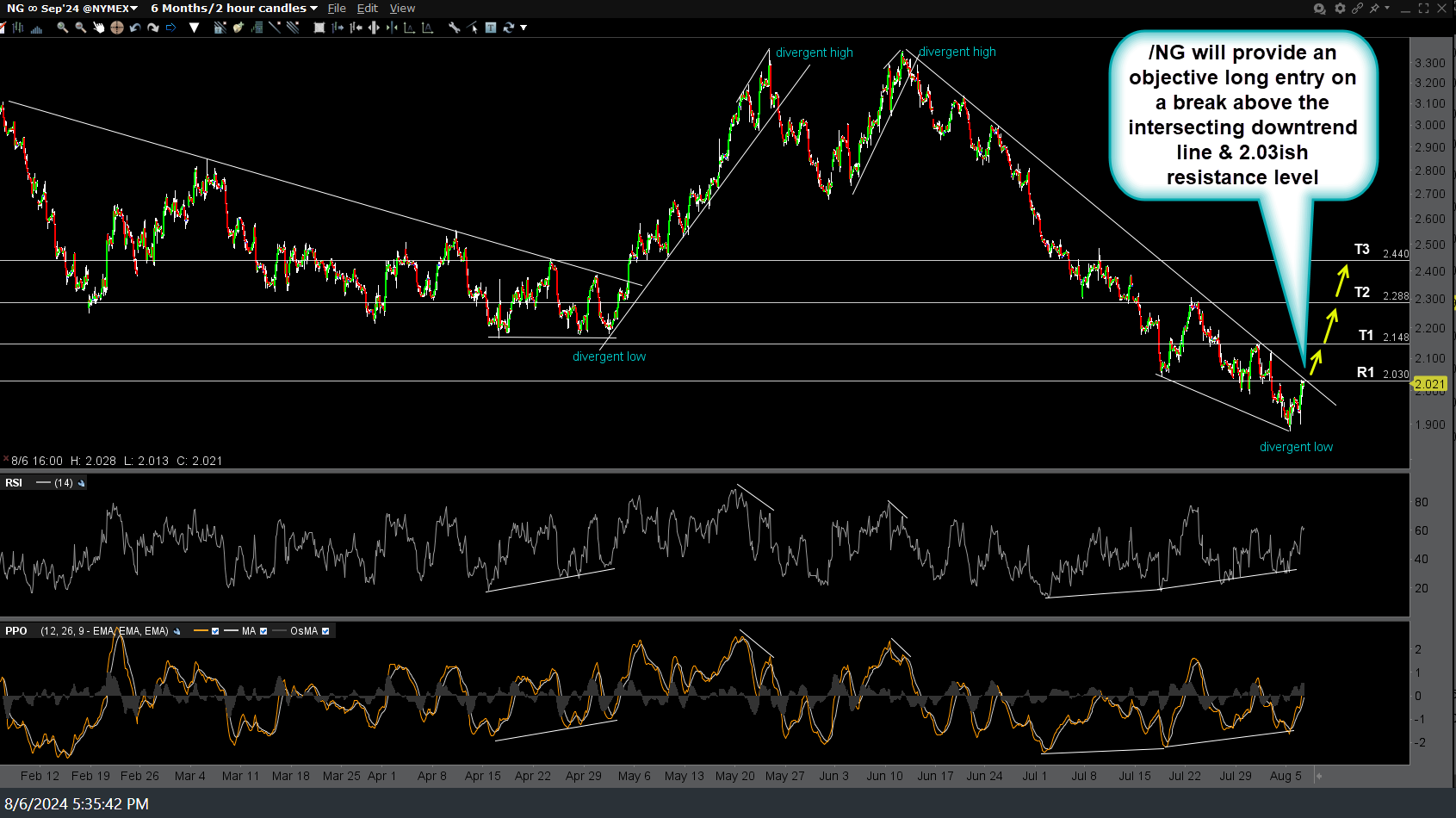Click the RSI indicator label
The width and height of the screenshot is (1456, 818).
click(14, 483)
